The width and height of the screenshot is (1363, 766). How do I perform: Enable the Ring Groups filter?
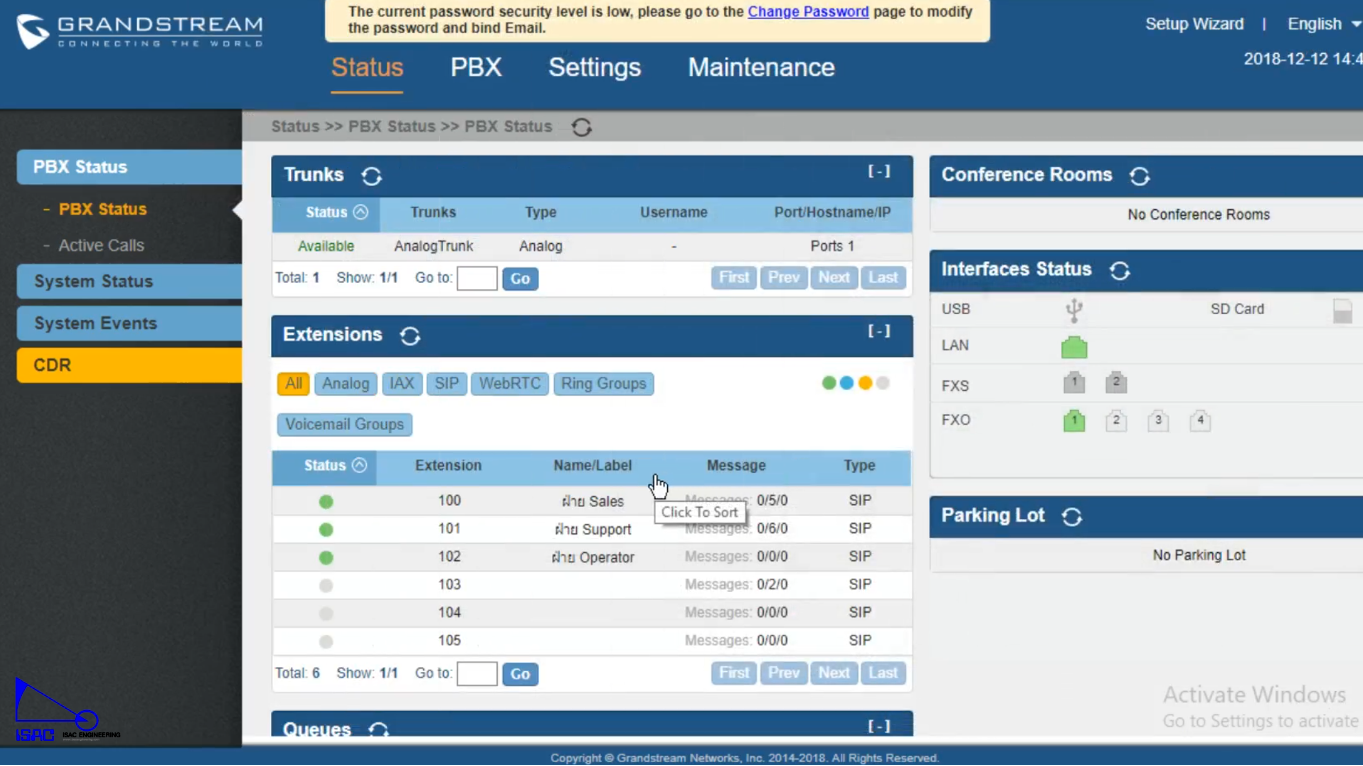pos(603,384)
